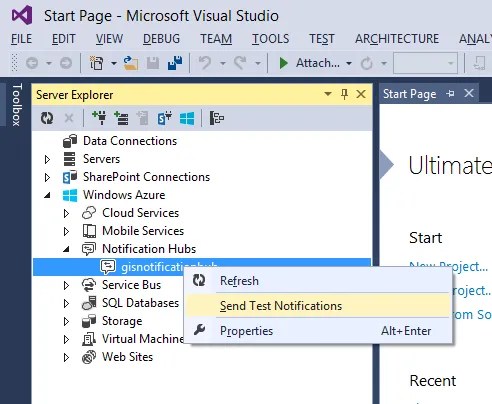Click the grayed server icon in Server Explorer toolbar
492x404 pixels.
143,118
